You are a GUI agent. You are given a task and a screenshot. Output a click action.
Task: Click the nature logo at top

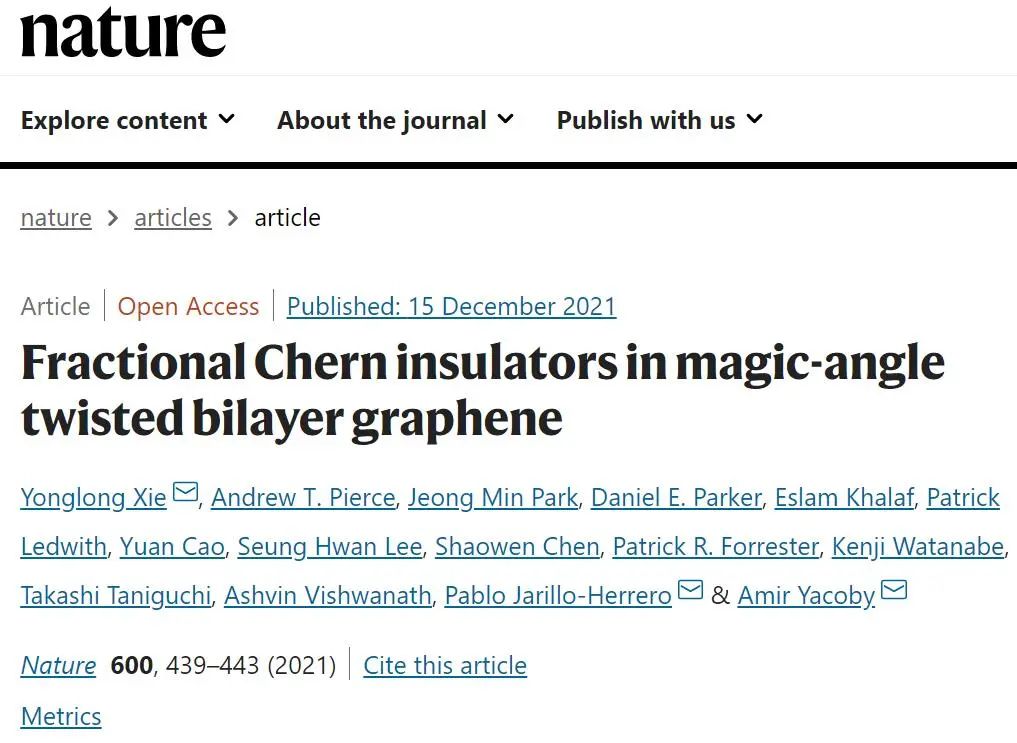123,32
